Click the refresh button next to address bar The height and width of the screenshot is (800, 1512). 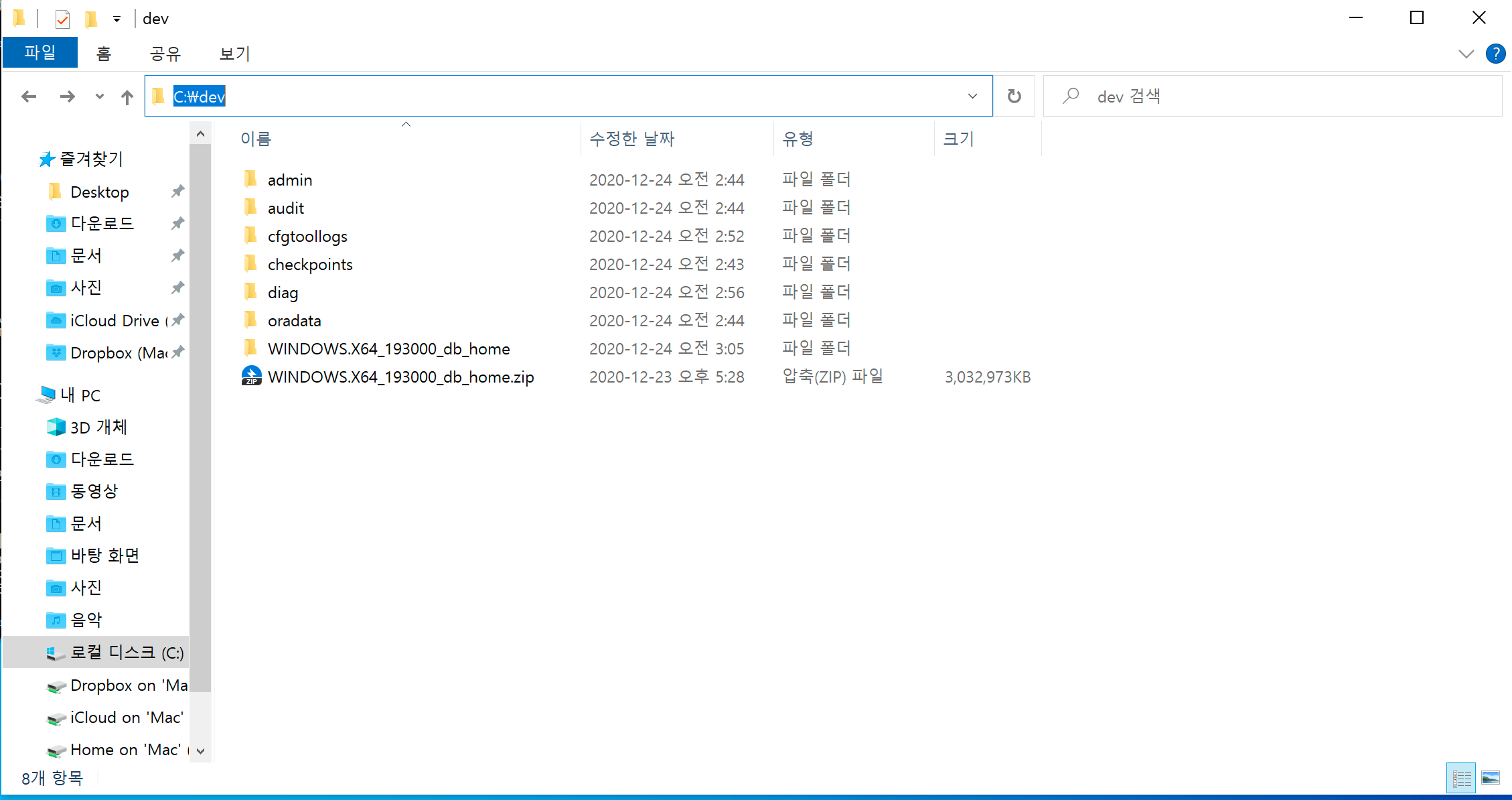1014,96
